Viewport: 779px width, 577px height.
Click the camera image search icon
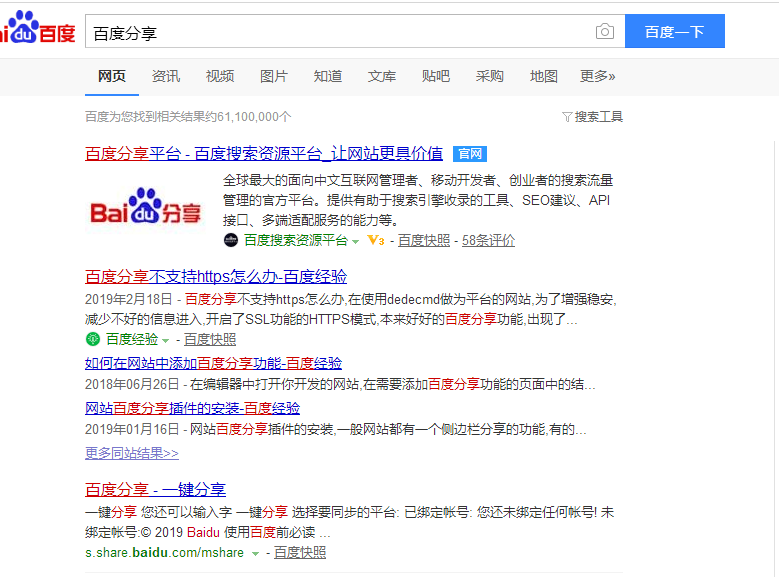coord(605,32)
